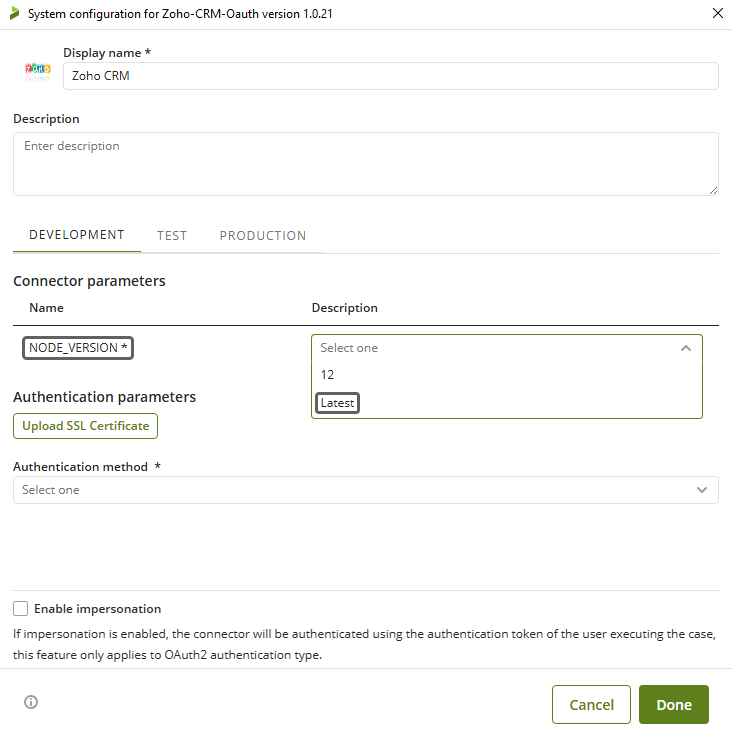Click the green Bizagi logo in title bar

tap(15, 14)
